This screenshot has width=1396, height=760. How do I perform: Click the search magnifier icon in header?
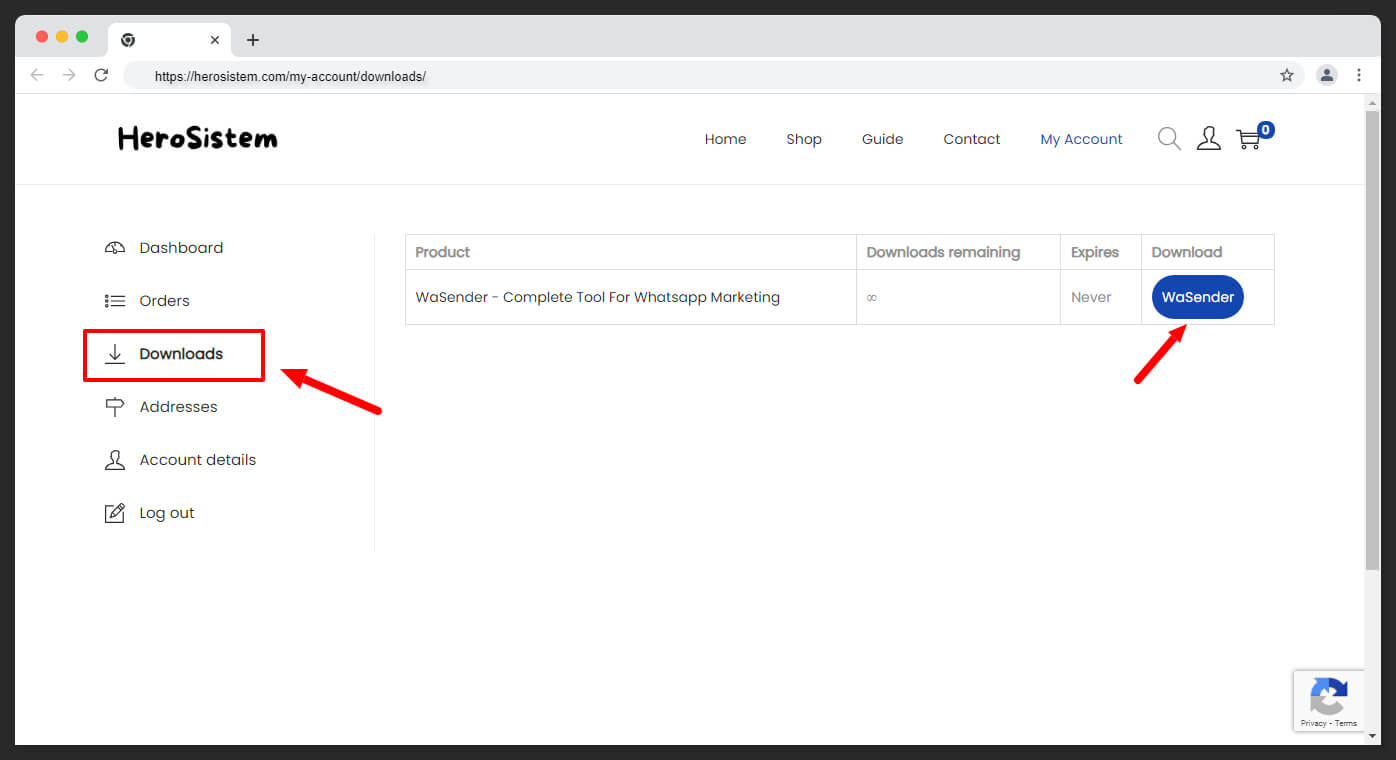pyautogui.click(x=1169, y=139)
